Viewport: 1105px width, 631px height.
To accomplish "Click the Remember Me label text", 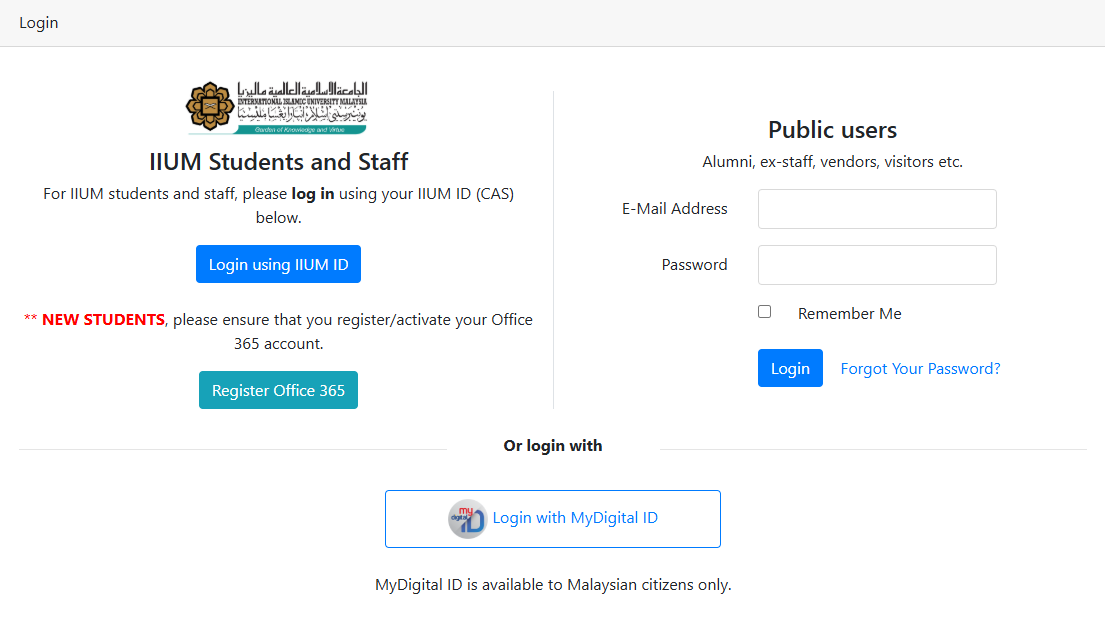I will pos(849,313).
